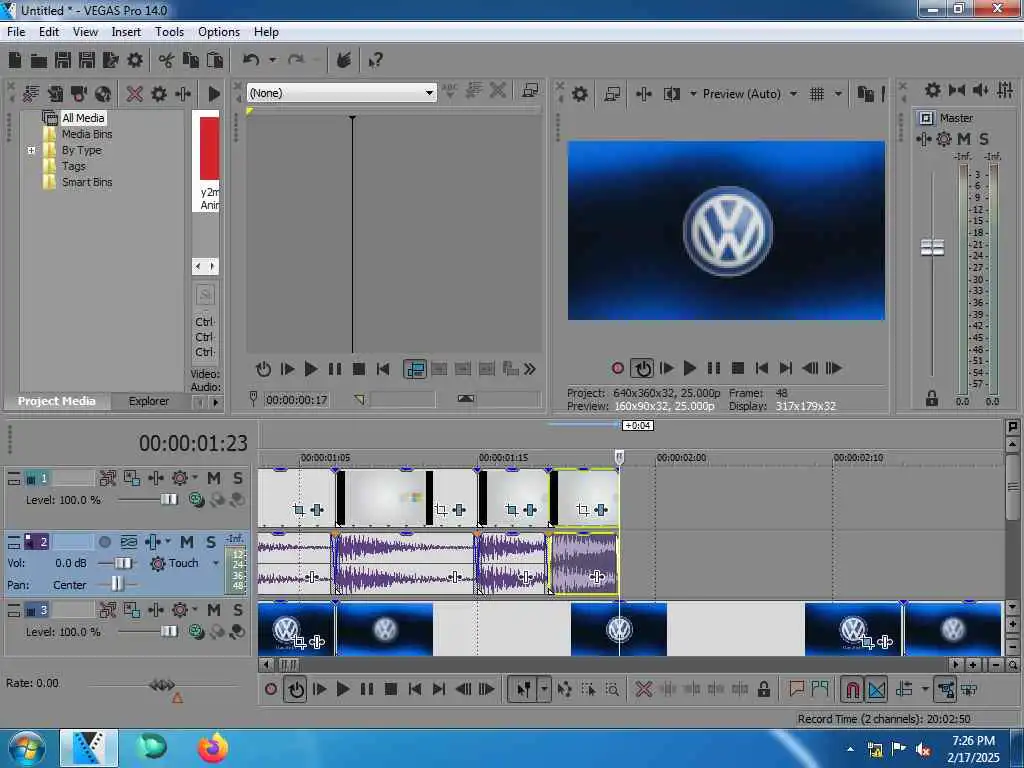Solo audio track 2

pyautogui.click(x=210, y=542)
